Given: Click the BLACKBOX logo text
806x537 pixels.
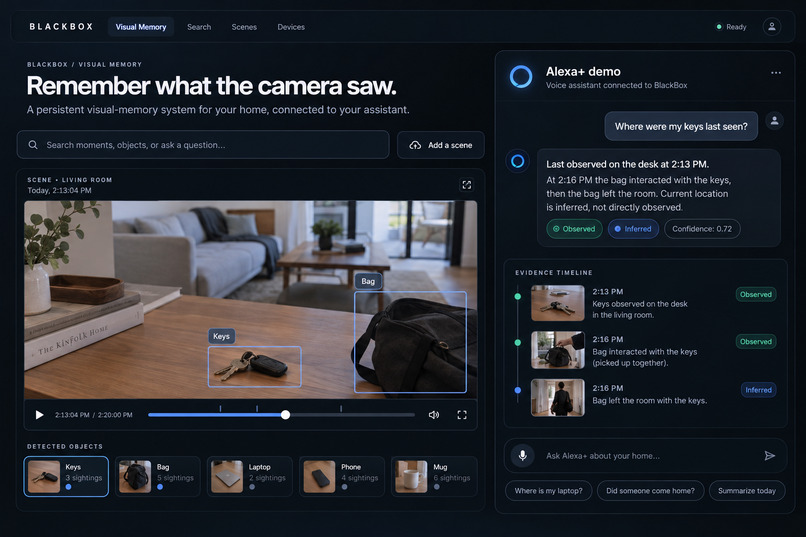Looking at the screenshot, I should pyautogui.click(x=61, y=27).
